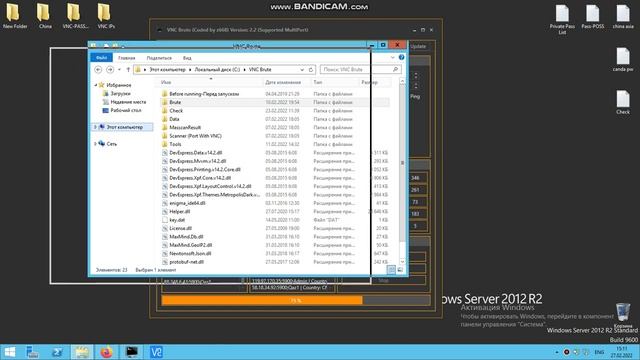Open the New Folder desktop icon
640x360 pixels.
point(14,16)
